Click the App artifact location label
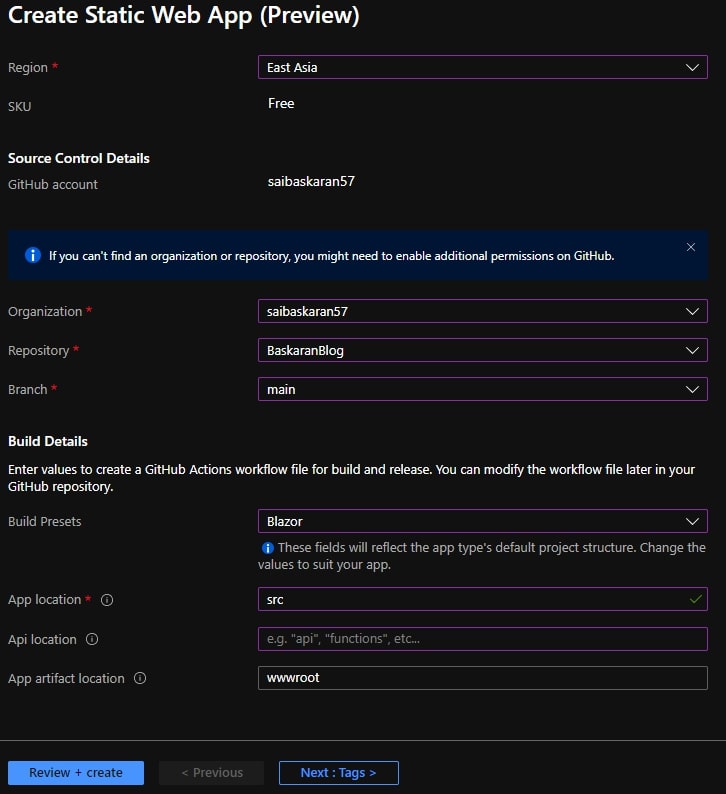The width and height of the screenshot is (726, 794). pos(66,679)
